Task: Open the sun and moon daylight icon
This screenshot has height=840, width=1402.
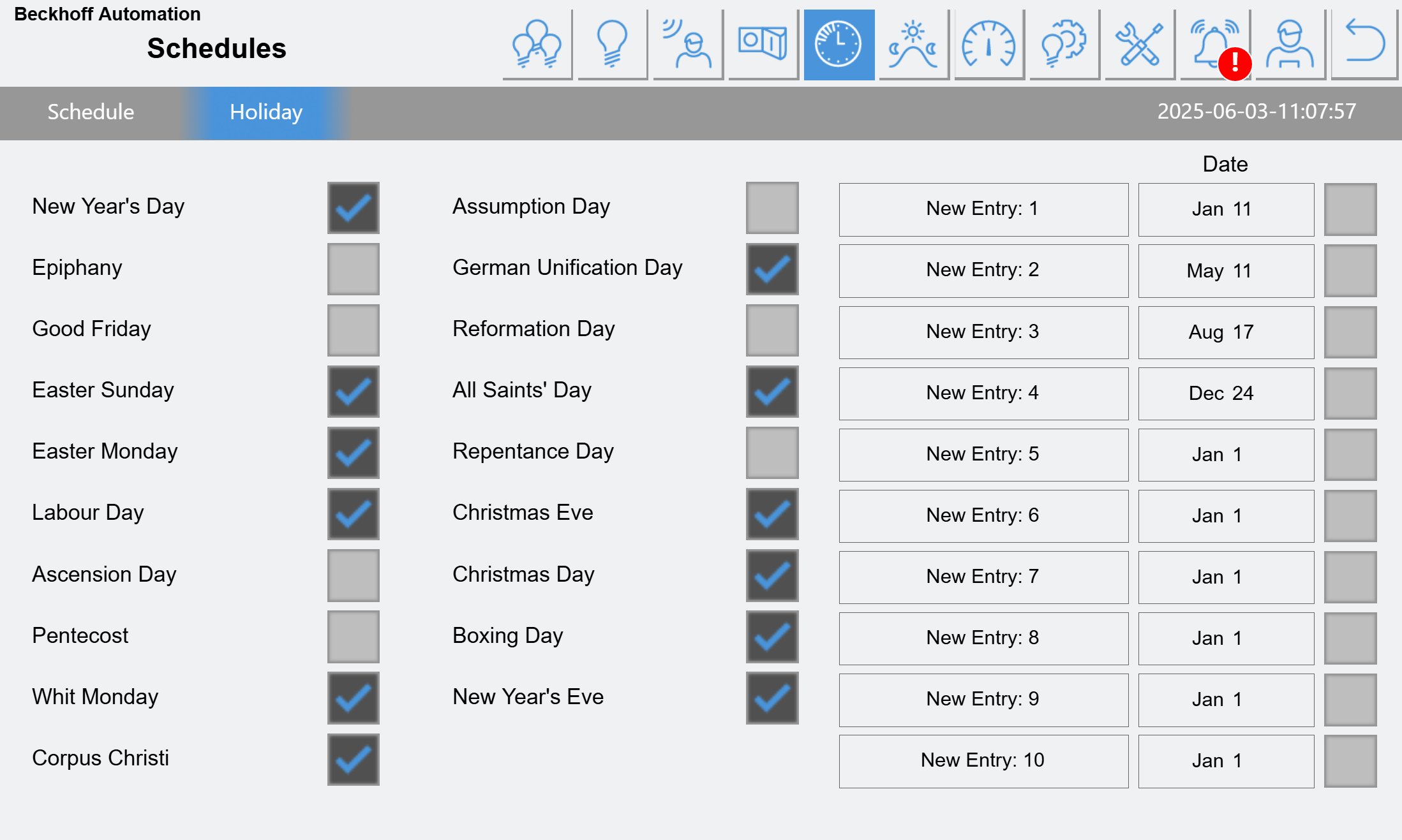Action: coord(914,45)
